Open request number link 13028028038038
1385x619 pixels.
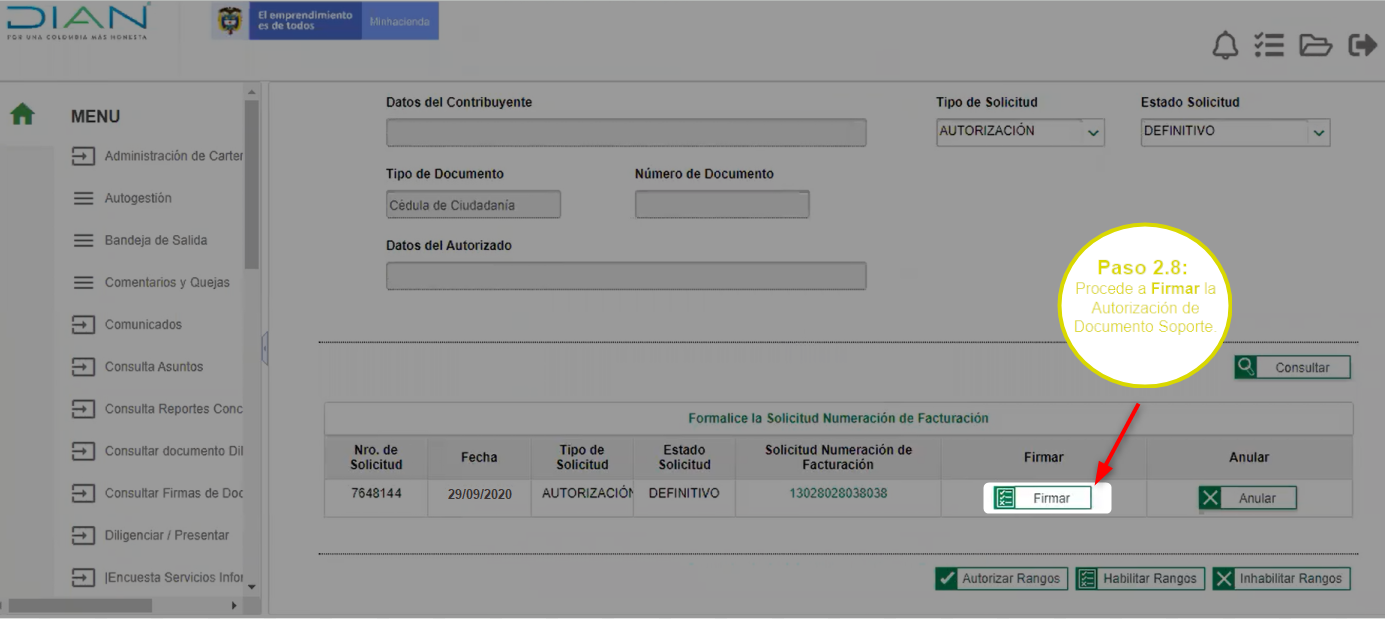(x=838, y=494)
